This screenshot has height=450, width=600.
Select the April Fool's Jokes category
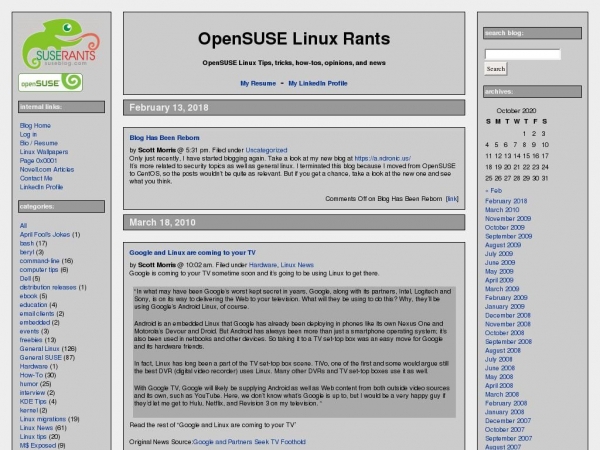pyautogui.click(x=45, y=235)
